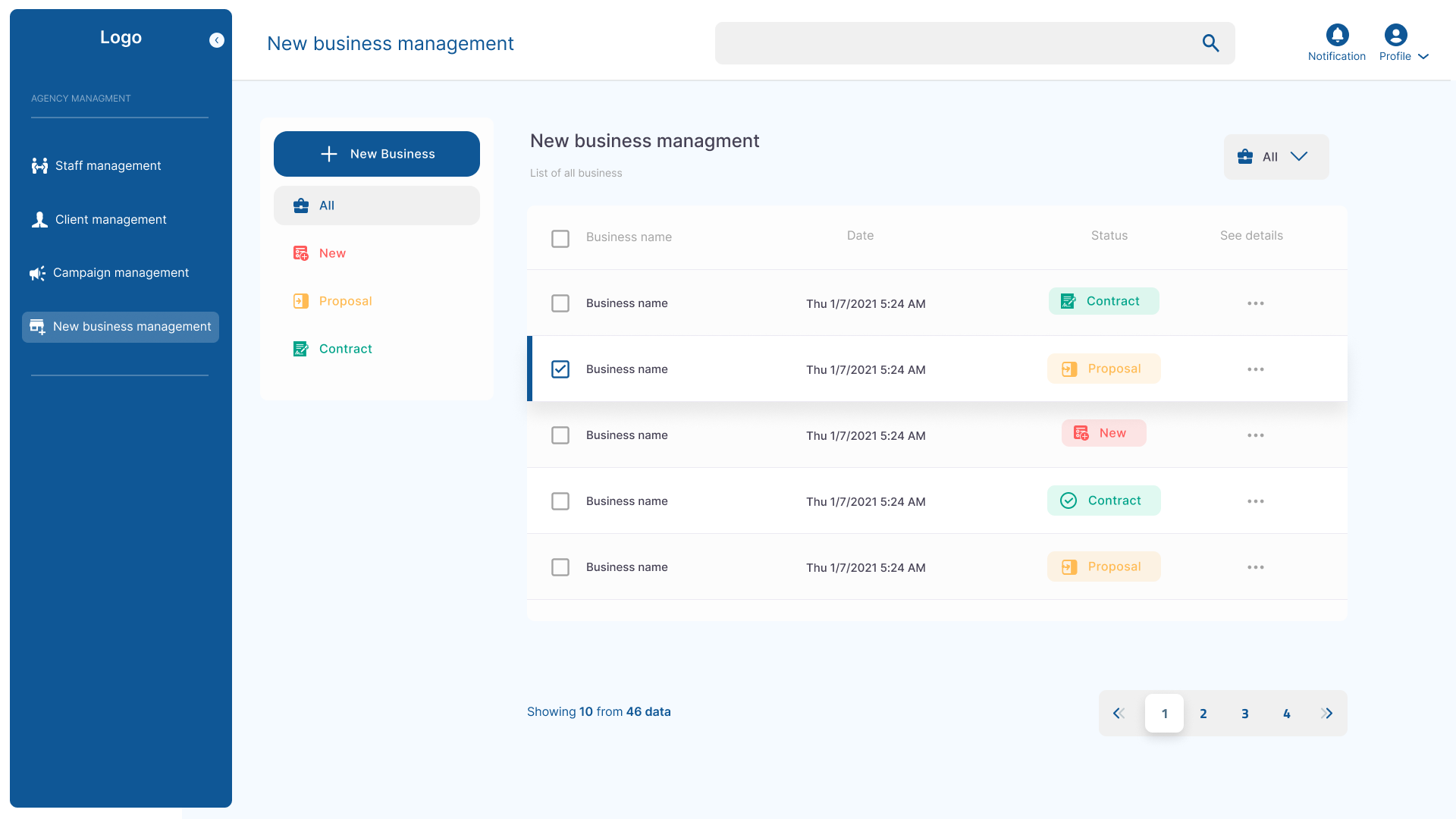Check the checkbox for the New status row
1456x819 pixels.
pyautogui.click(x=560, y=435)
